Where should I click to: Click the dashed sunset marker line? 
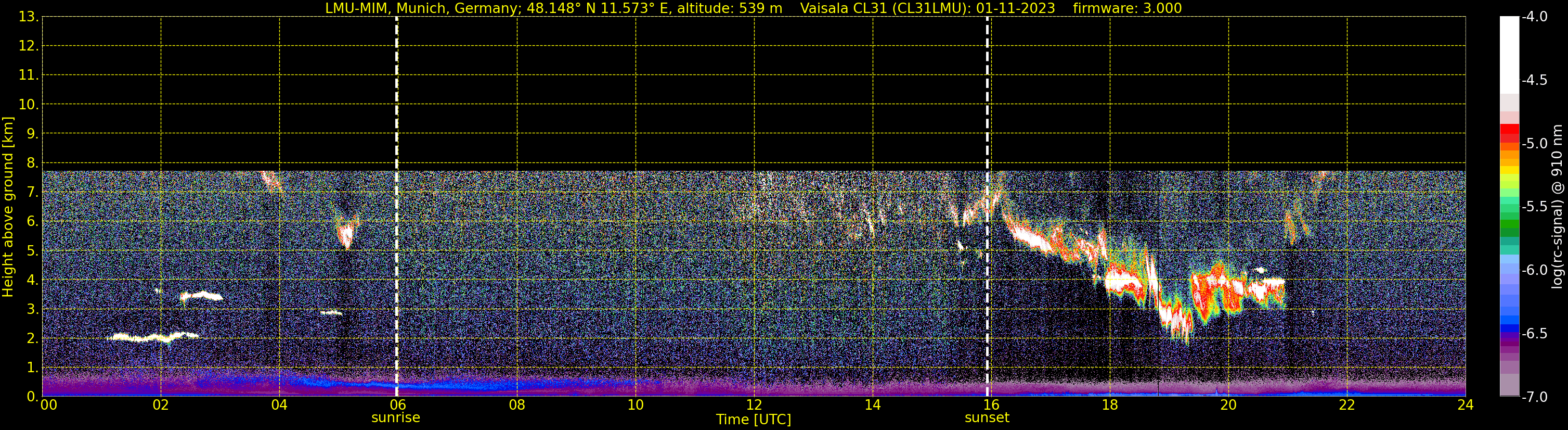987,207
